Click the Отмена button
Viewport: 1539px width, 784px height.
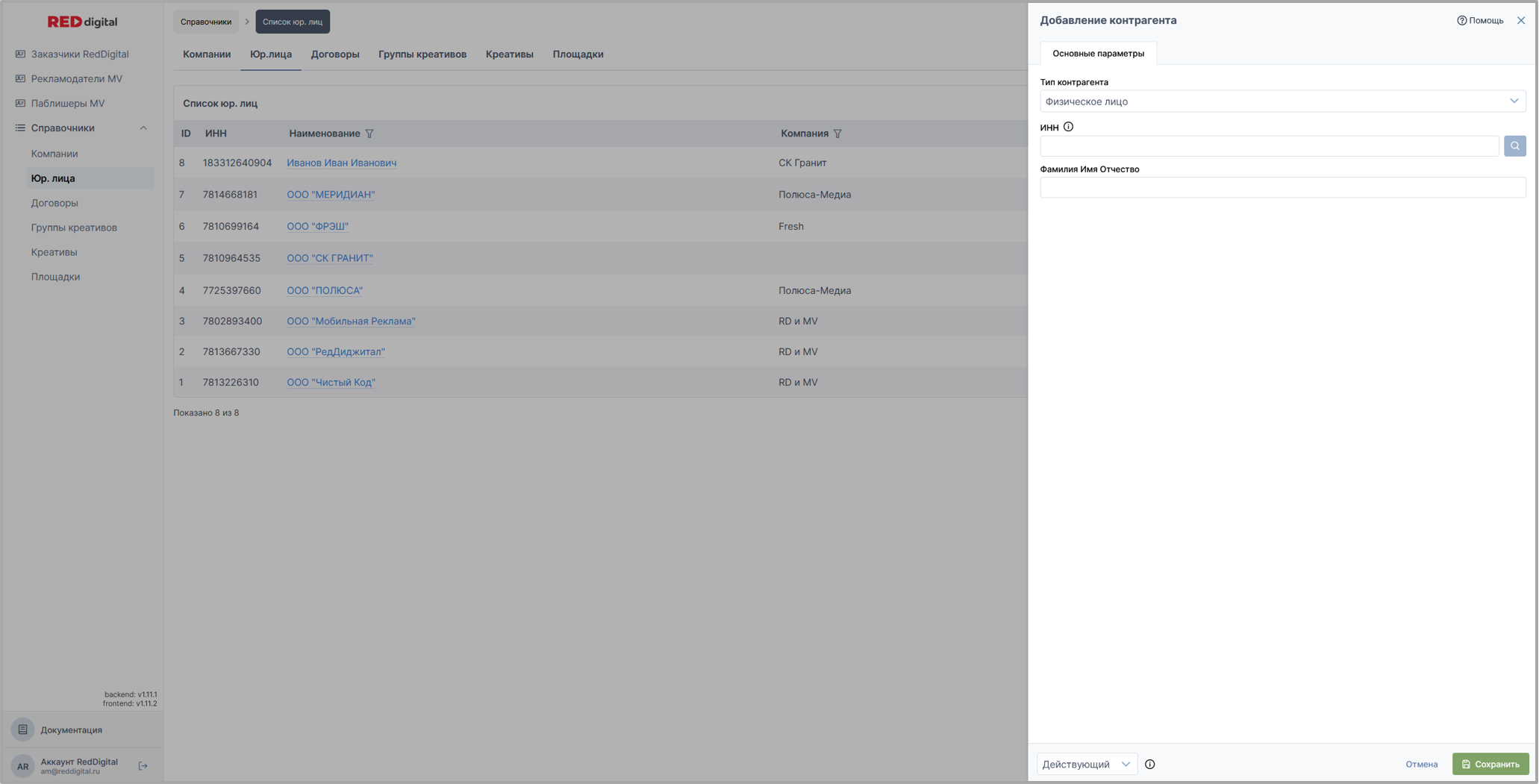coord(1421,764)
